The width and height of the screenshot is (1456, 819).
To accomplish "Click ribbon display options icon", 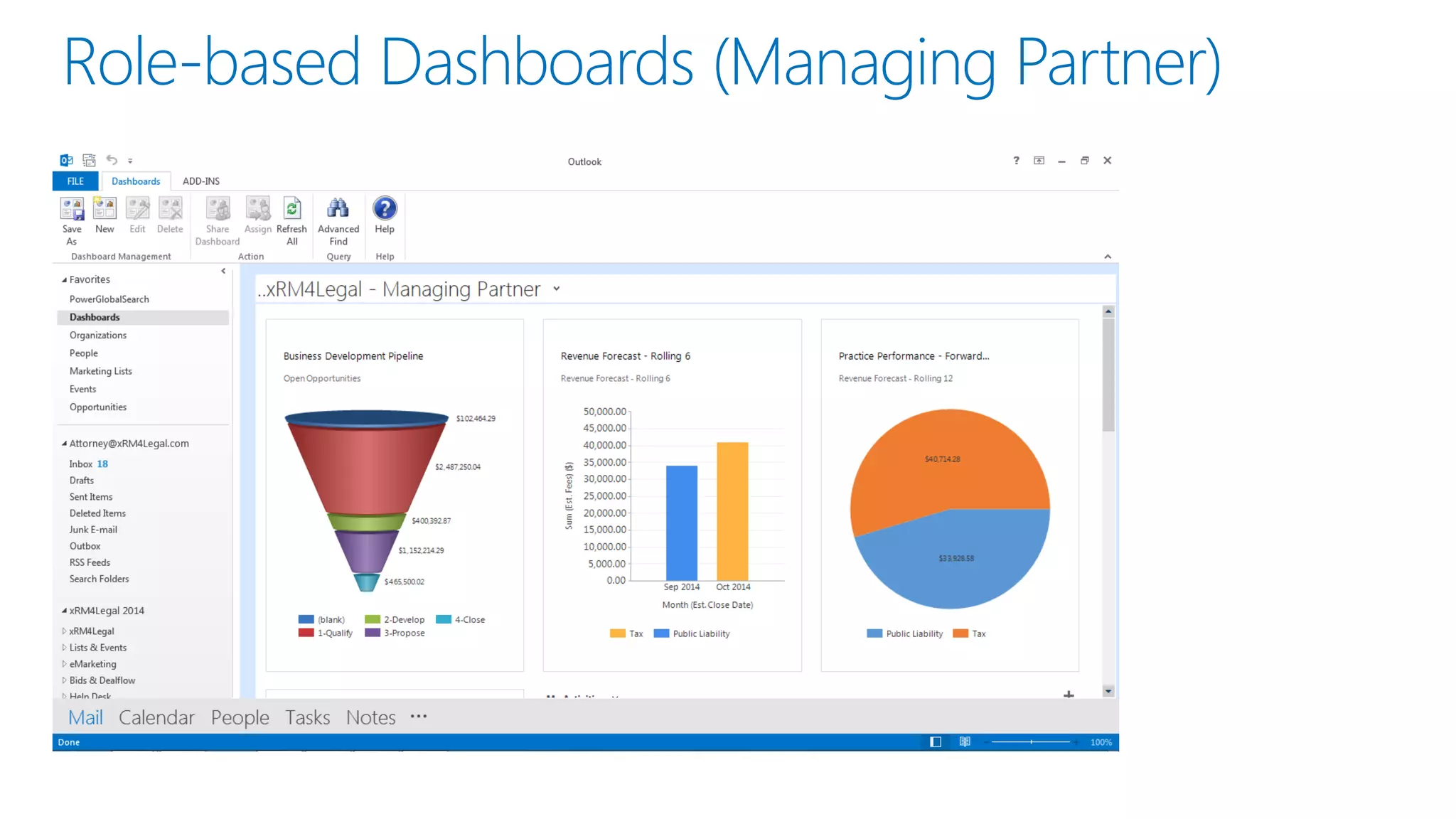I will click(x=1039, y=161).
